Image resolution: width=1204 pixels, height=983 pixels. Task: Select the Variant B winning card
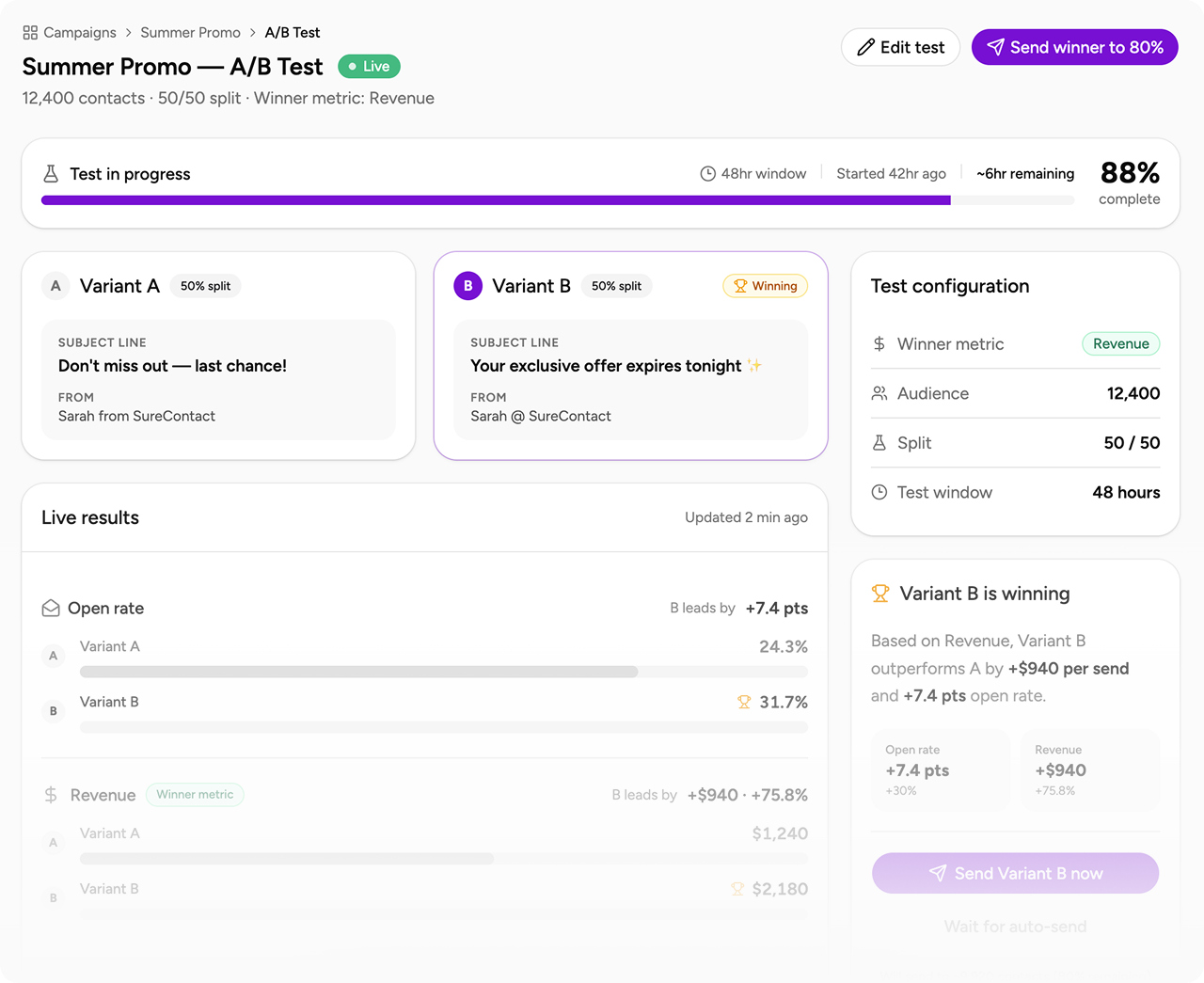coord(630,356)
